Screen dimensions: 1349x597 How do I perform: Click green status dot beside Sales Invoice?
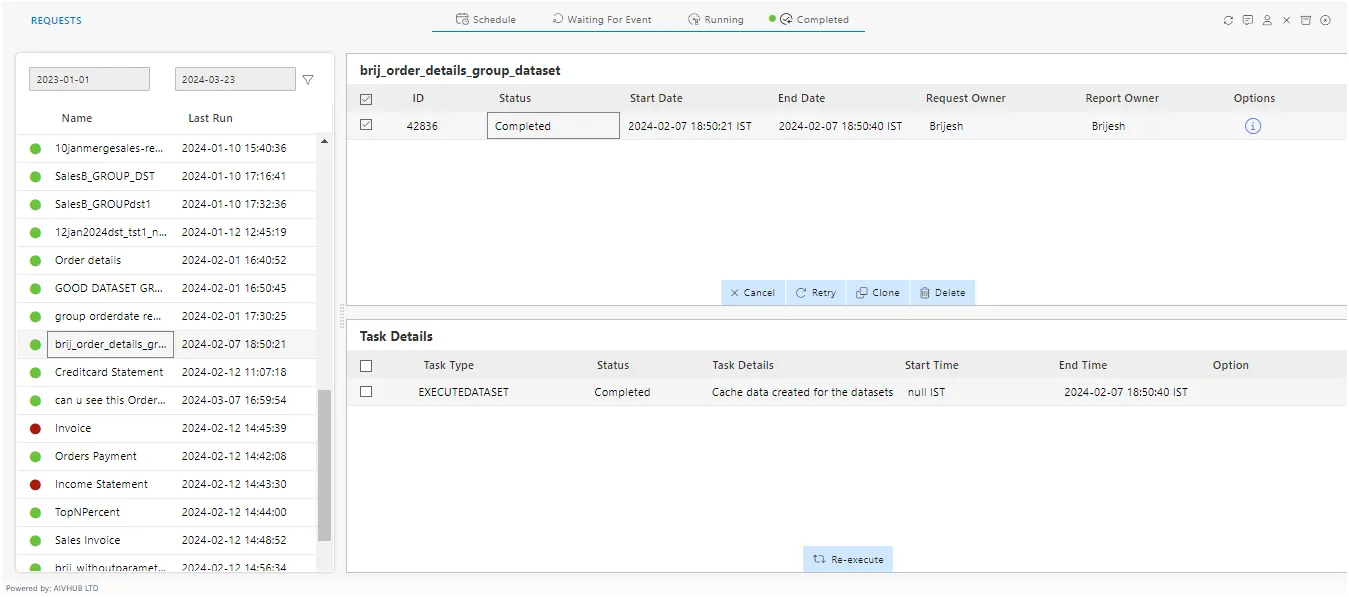pyautogui.click(x=35, y=541)
